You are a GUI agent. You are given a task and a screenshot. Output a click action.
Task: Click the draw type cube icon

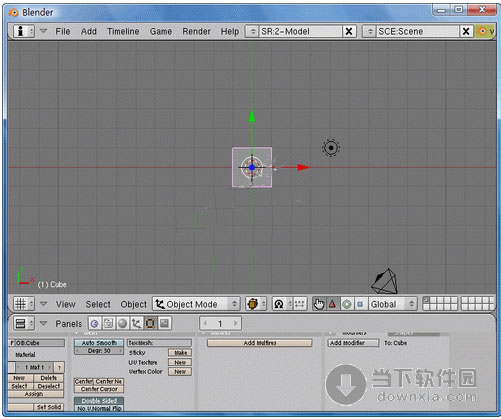pos(253,304)
